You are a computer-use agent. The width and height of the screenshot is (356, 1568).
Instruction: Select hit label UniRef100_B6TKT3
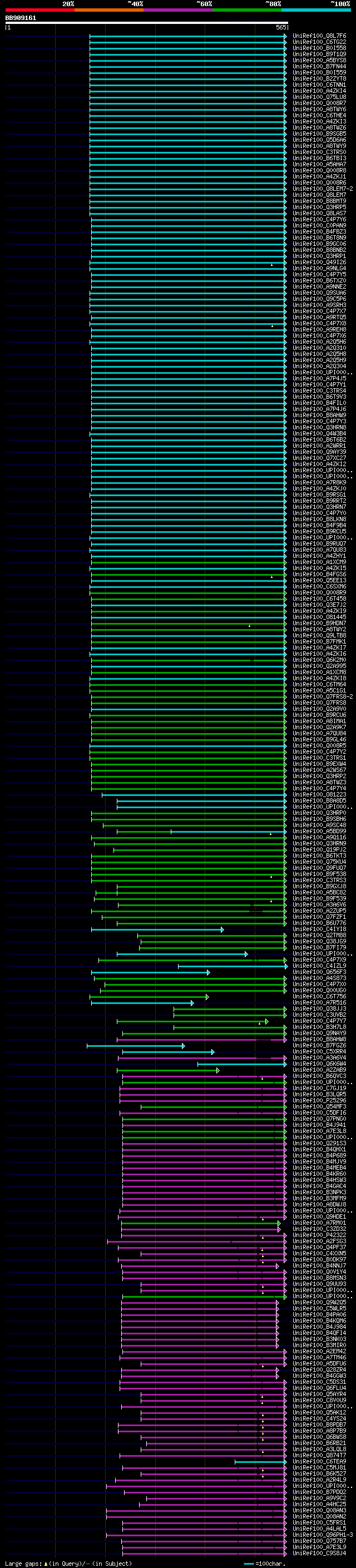click(319, 855)
